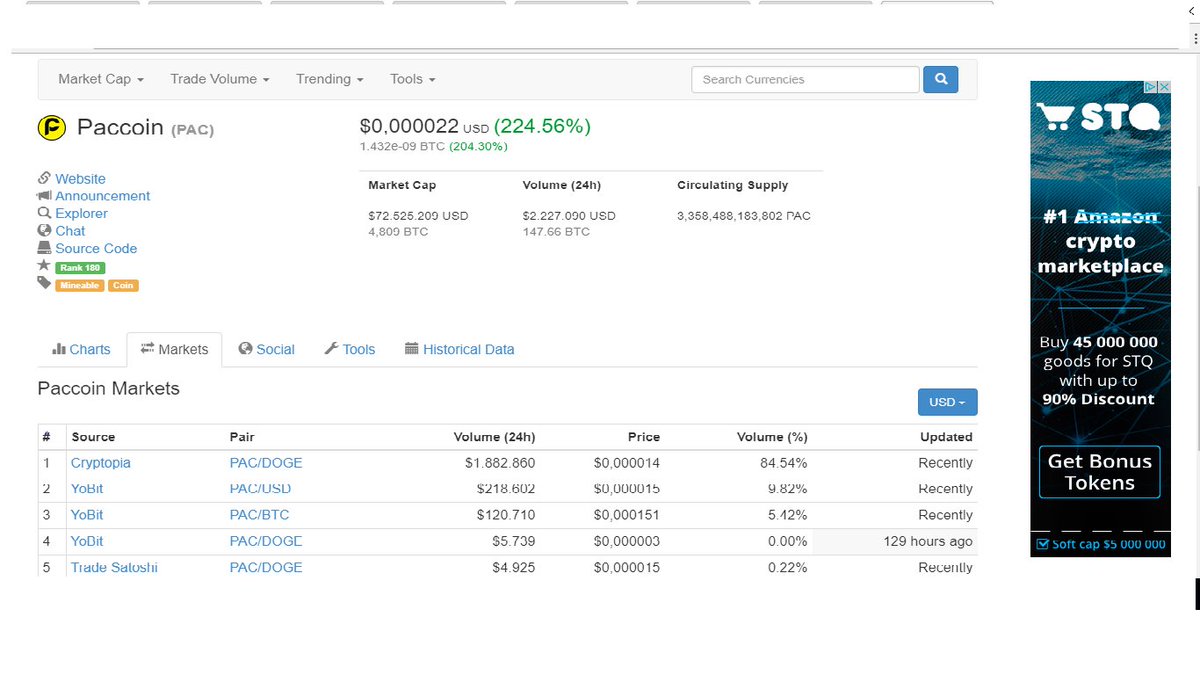This screenshot has height=675, width=1200.
Task: Click the $2.227.090 USD volume value
Action: 569,216
